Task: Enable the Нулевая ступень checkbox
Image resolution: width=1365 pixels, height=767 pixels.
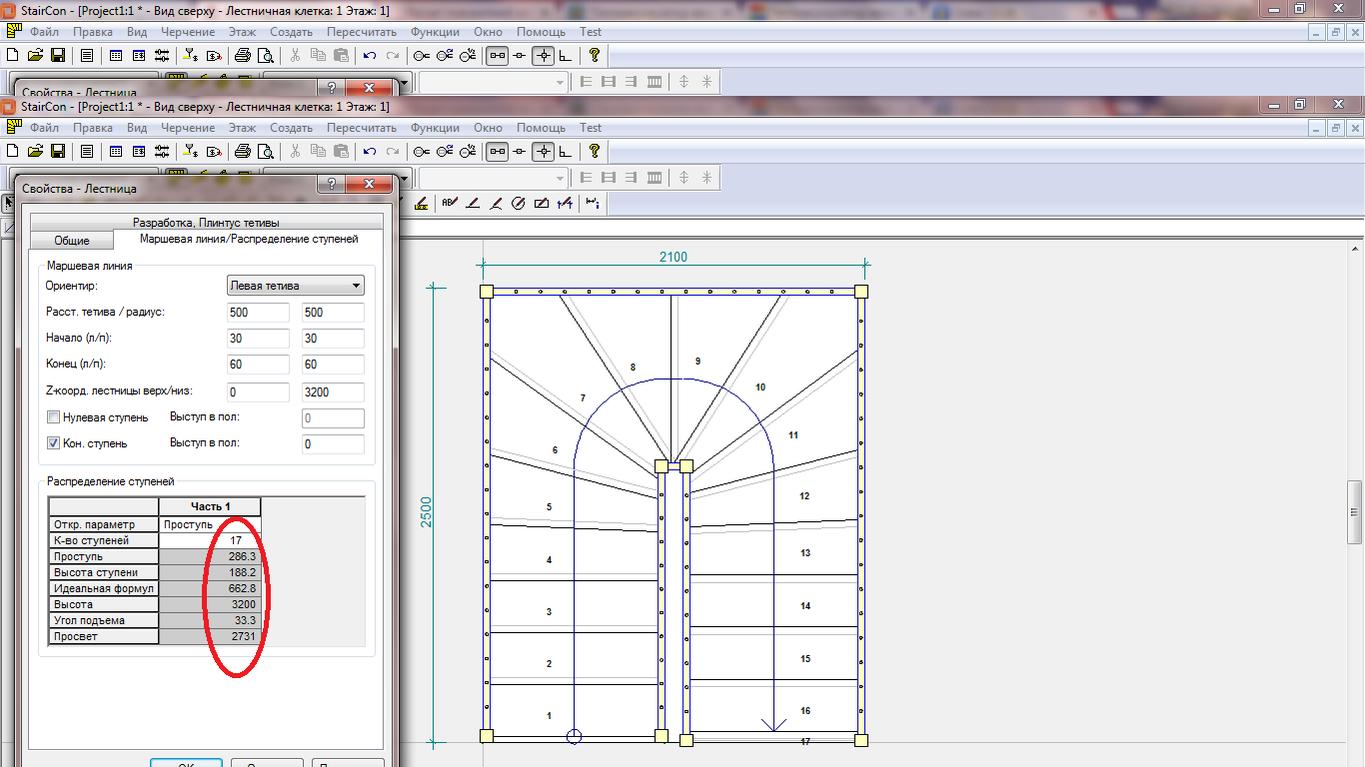Action: point(54,417)
